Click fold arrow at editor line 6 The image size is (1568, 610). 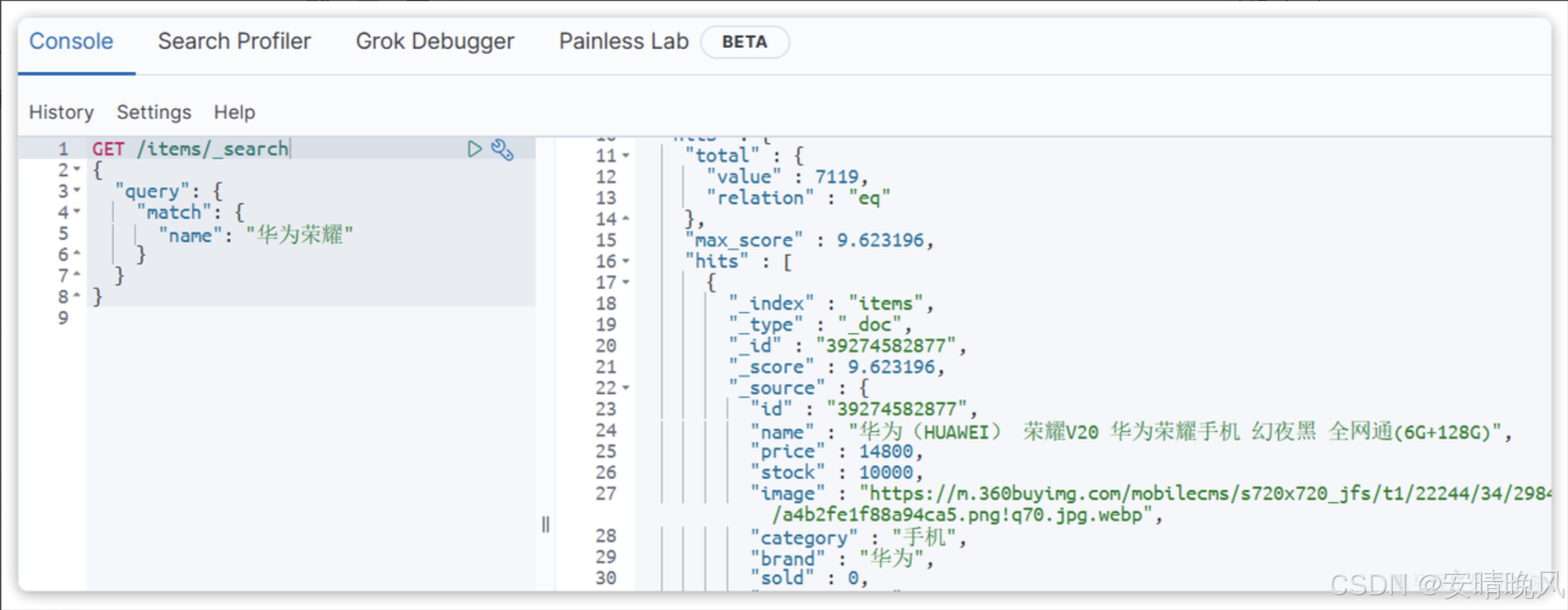coord(77,254)
